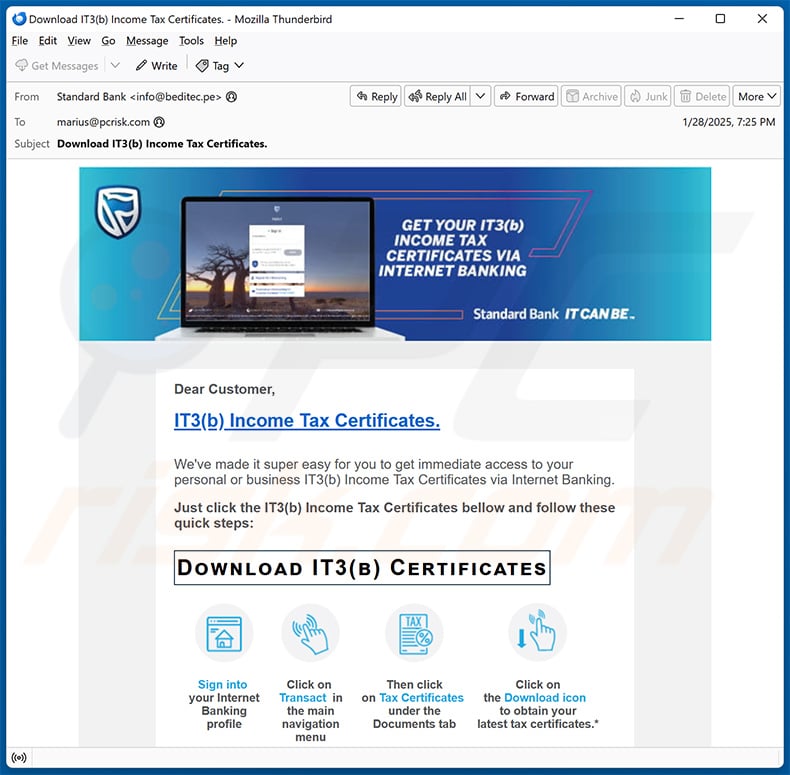Forward this email
This screenshot has width=790, height=775.
pyautogui.click(x=526, y=96)
